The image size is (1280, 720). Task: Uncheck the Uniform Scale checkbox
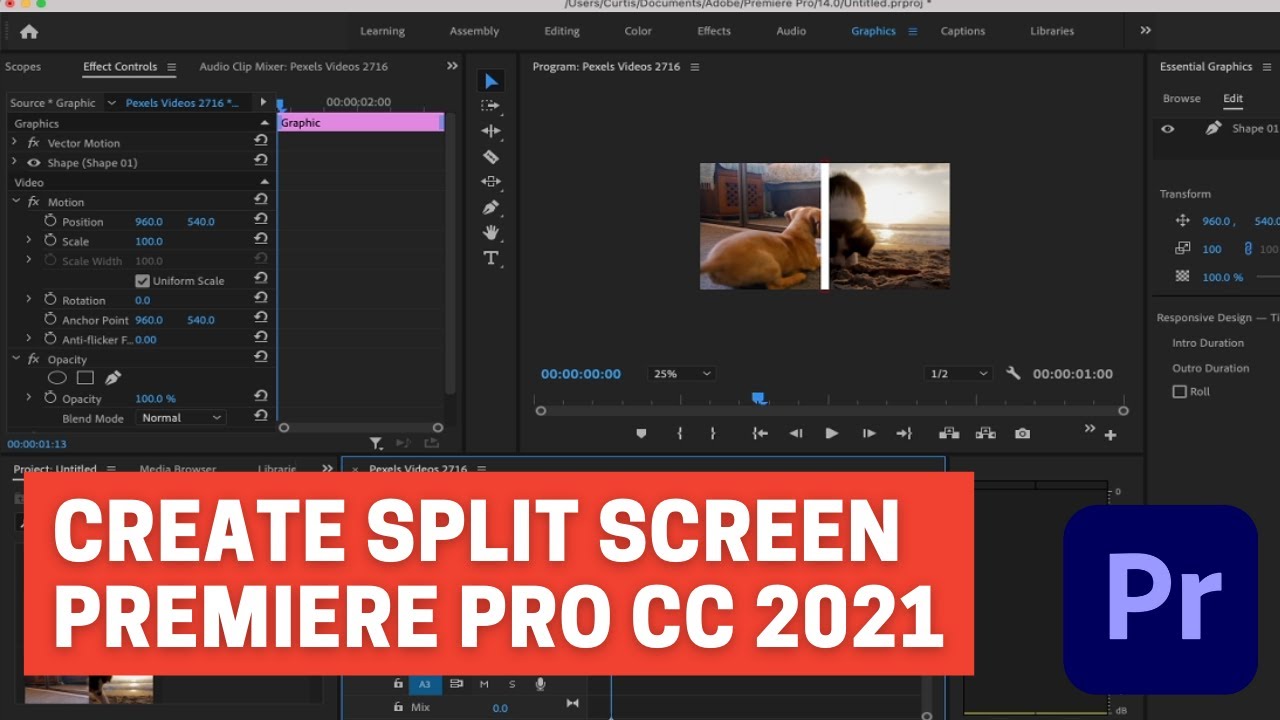pos(142,281)
